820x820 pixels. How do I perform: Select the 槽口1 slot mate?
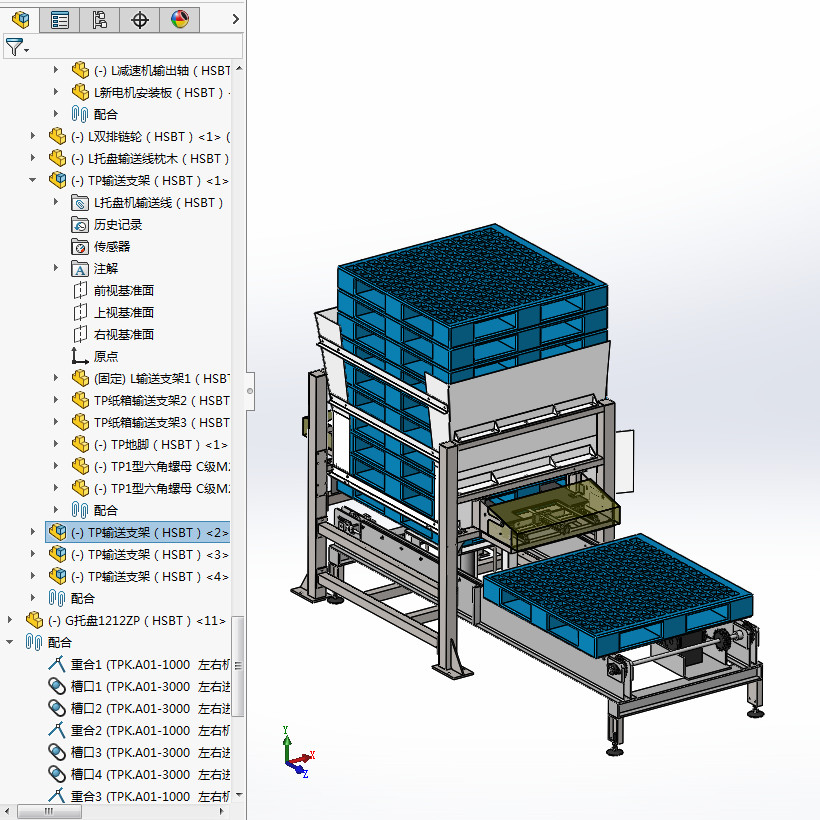click(139, 687)
